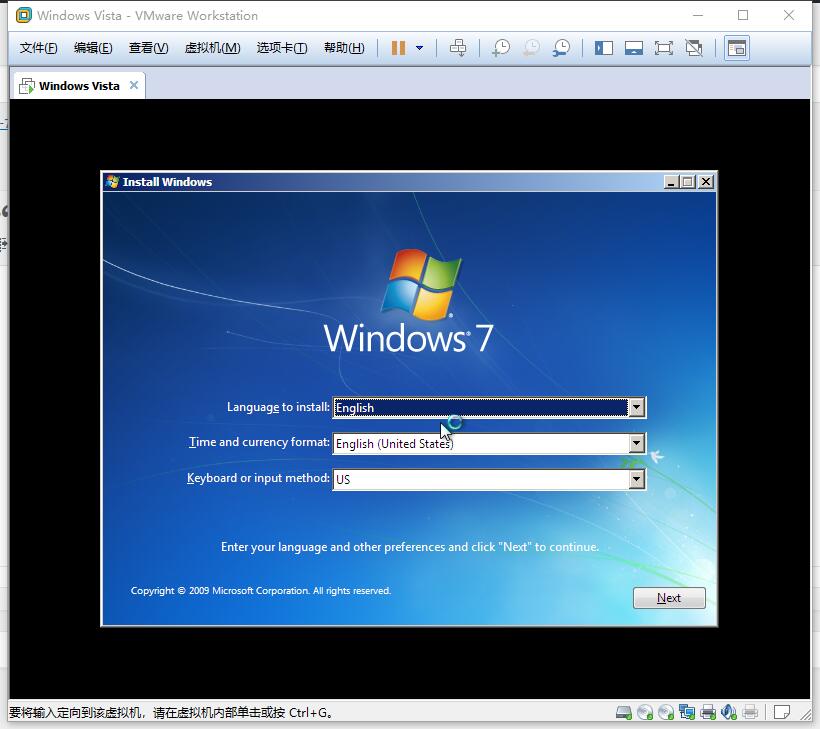Click the message log note icon
Viewport: 820px width, 729px height.
pyautogui.click(x=782, y=712)
